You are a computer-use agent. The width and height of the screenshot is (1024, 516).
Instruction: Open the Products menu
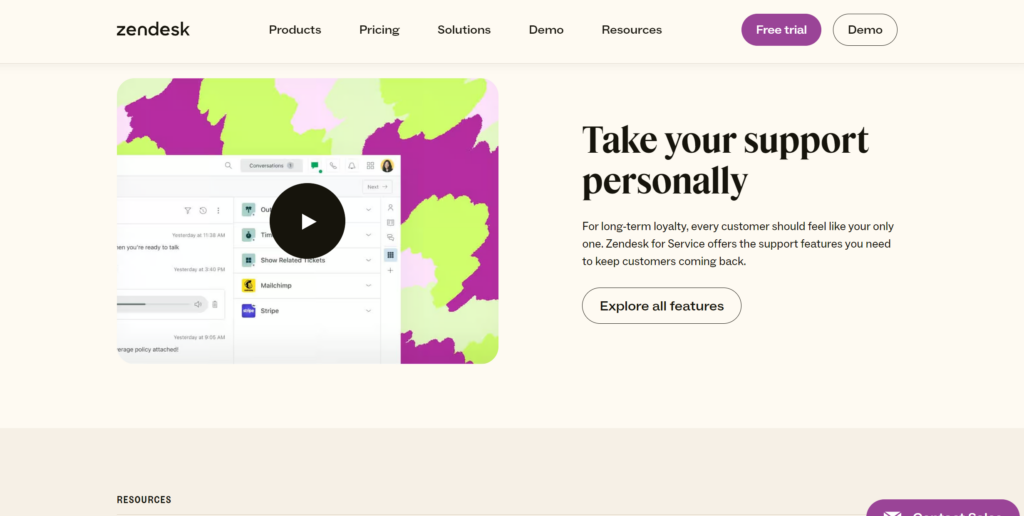295,30
